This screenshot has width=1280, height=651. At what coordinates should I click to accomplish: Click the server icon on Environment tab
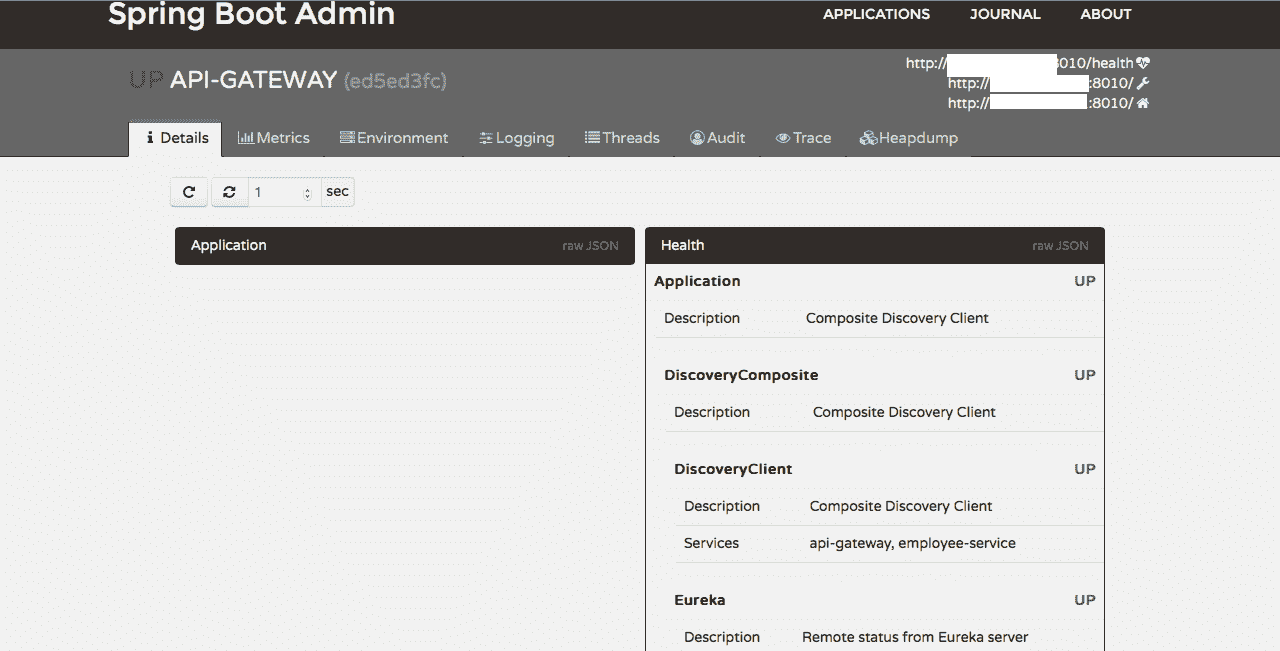[x=347, y=138]
